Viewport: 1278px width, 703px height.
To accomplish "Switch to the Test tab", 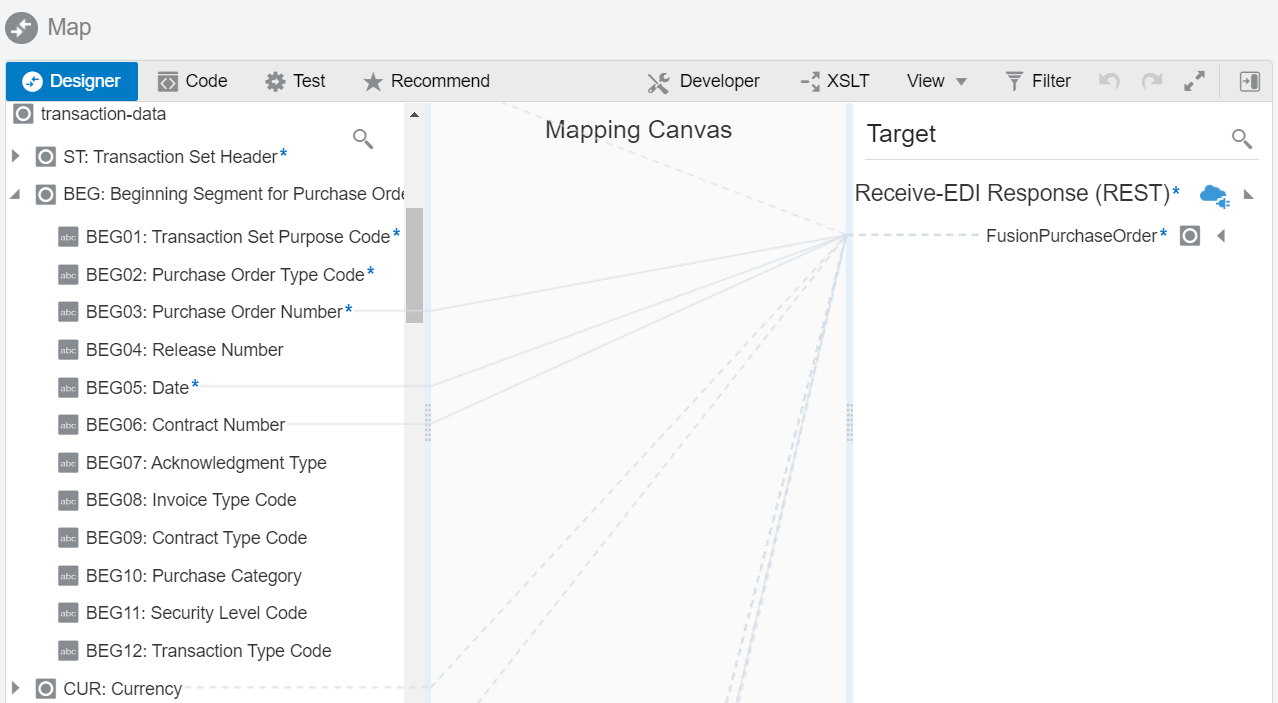I will 295,81.
